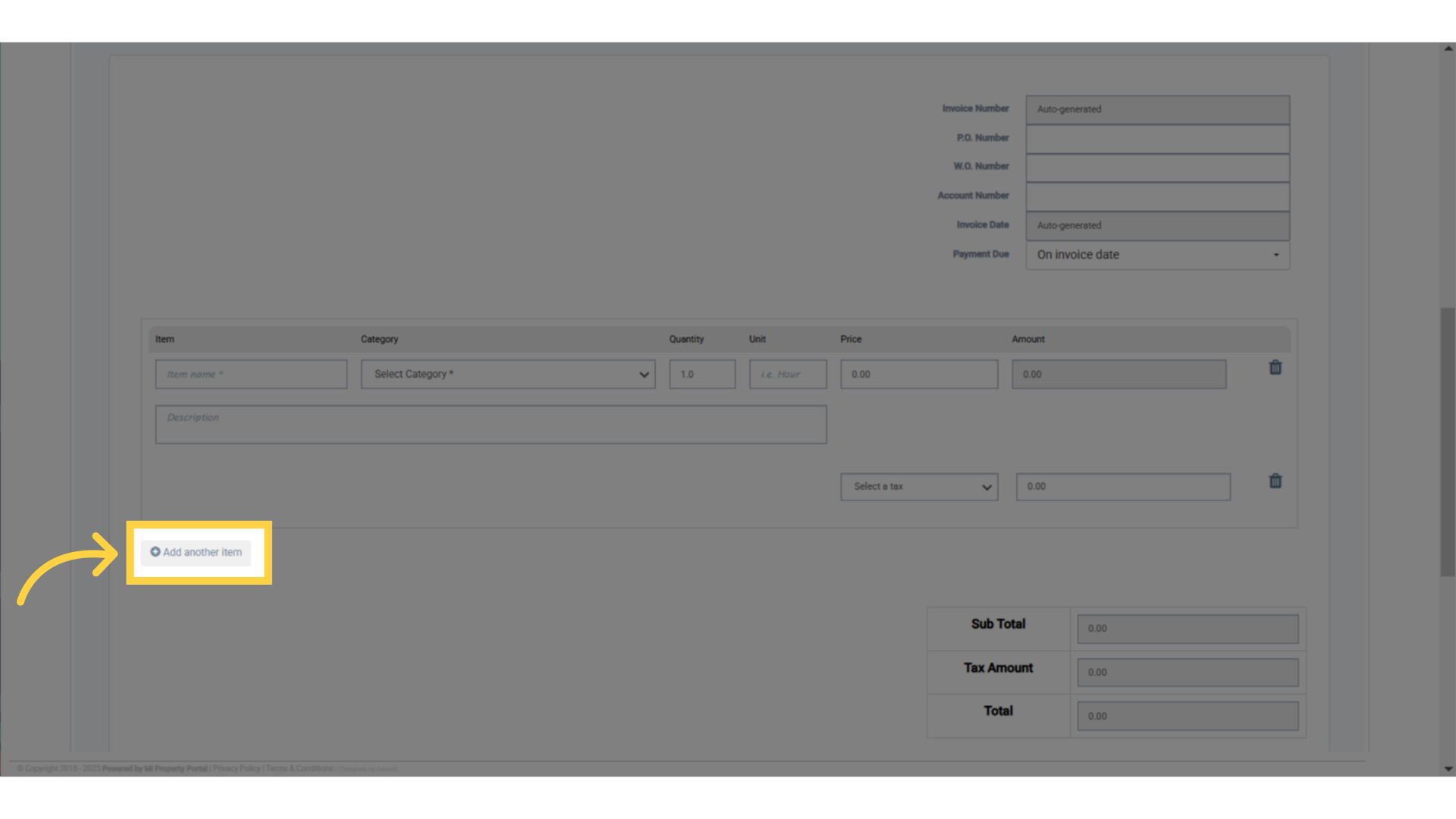1456x819 pixels.
Task: Click the Unit field
Action: [787, 375]
